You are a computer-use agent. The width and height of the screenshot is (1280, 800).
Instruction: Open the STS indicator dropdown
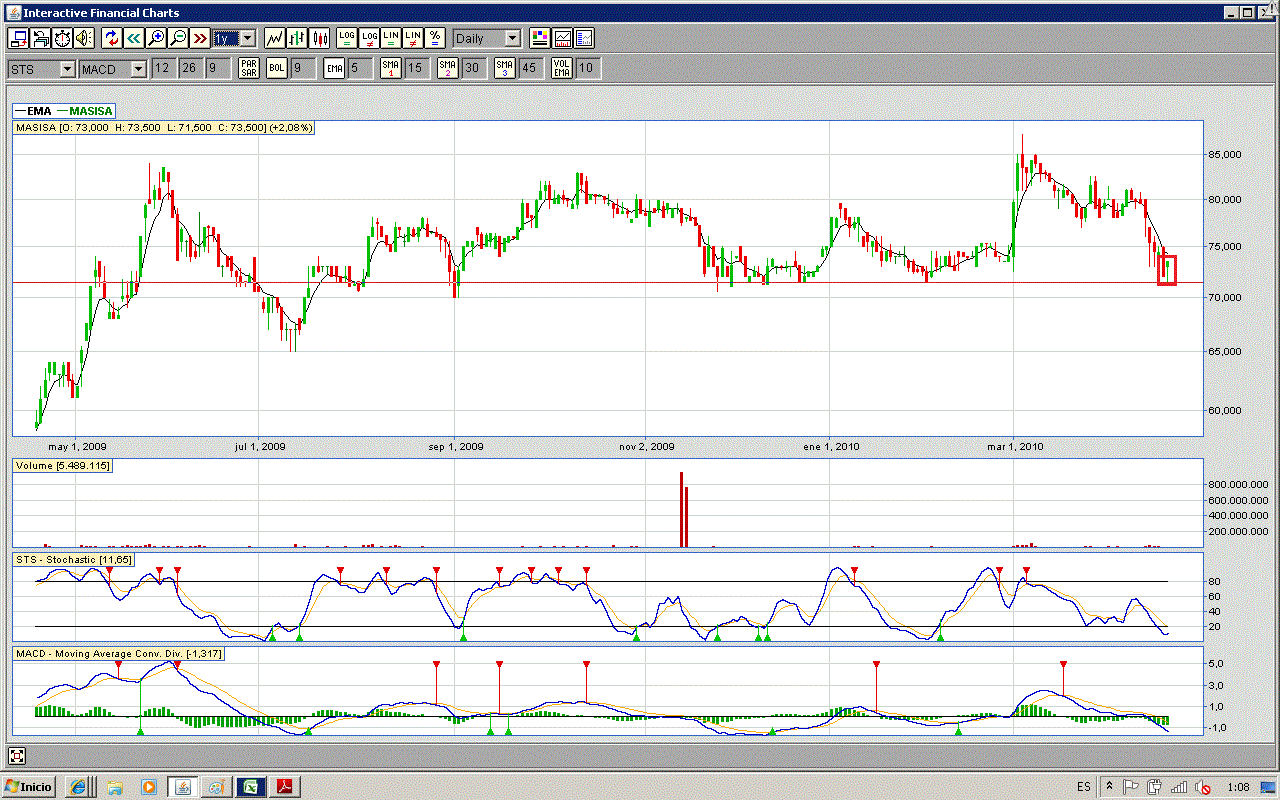click(41, 68)
